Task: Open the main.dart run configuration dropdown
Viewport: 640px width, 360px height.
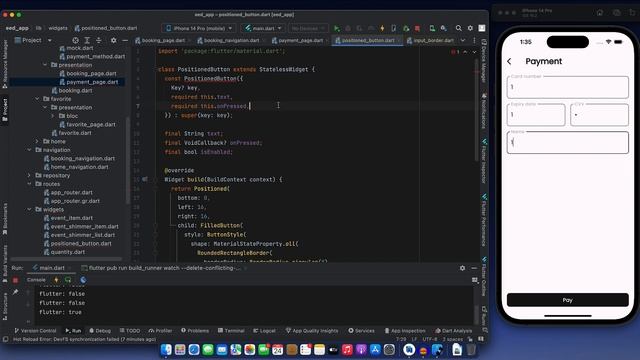Action: pyautogui.click(x=263, y=28)
